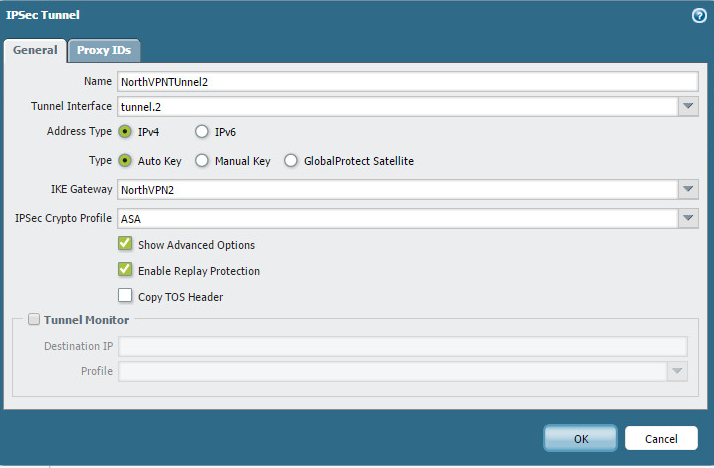Expand the Tunnel Interface dropdown arrow
The width and height of the screenshot is (714, 468).
click(688, 107)
